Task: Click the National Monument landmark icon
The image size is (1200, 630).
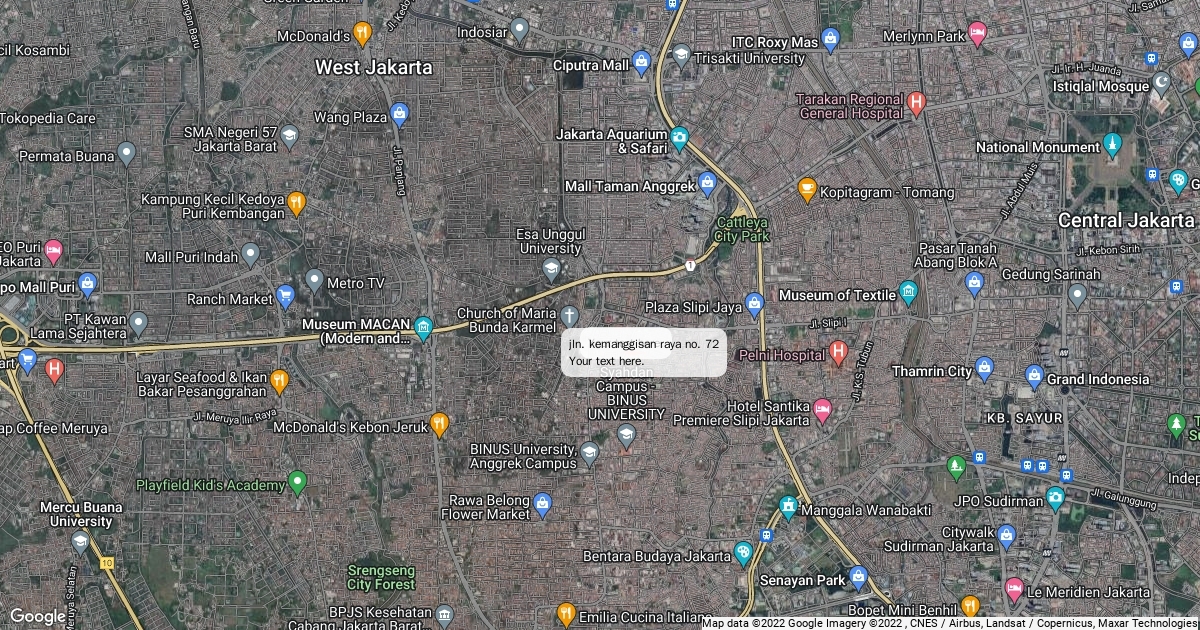Action: pyautogui.click(x=1112, y=146)
